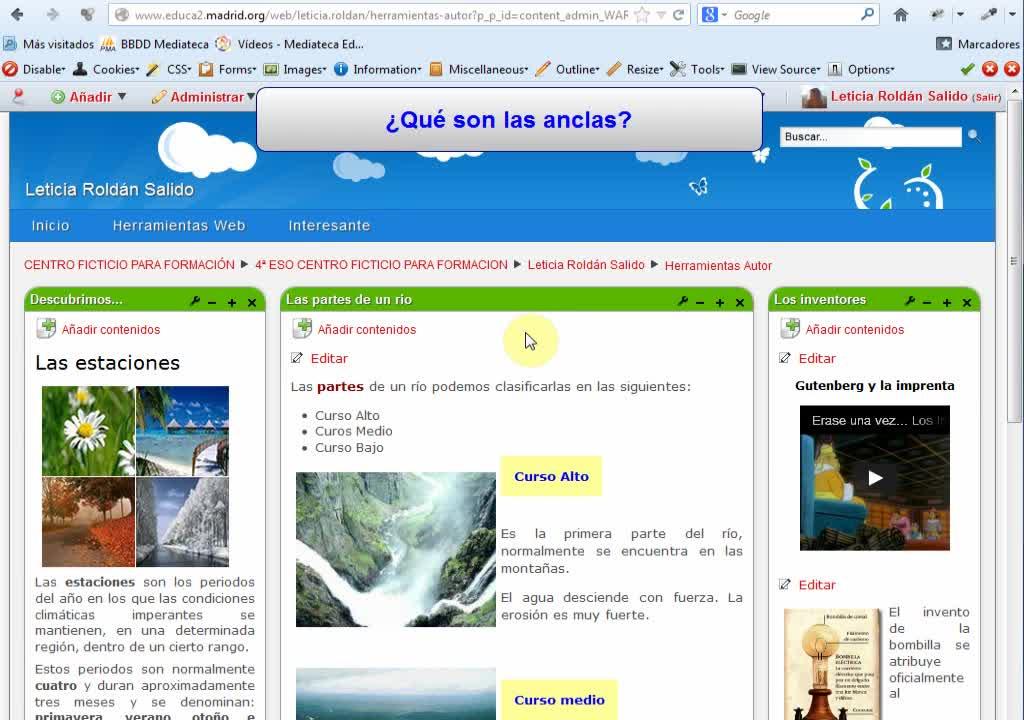Click 4ª ESO CENTRO FICTICIO breadcrumb

point(381,265)
